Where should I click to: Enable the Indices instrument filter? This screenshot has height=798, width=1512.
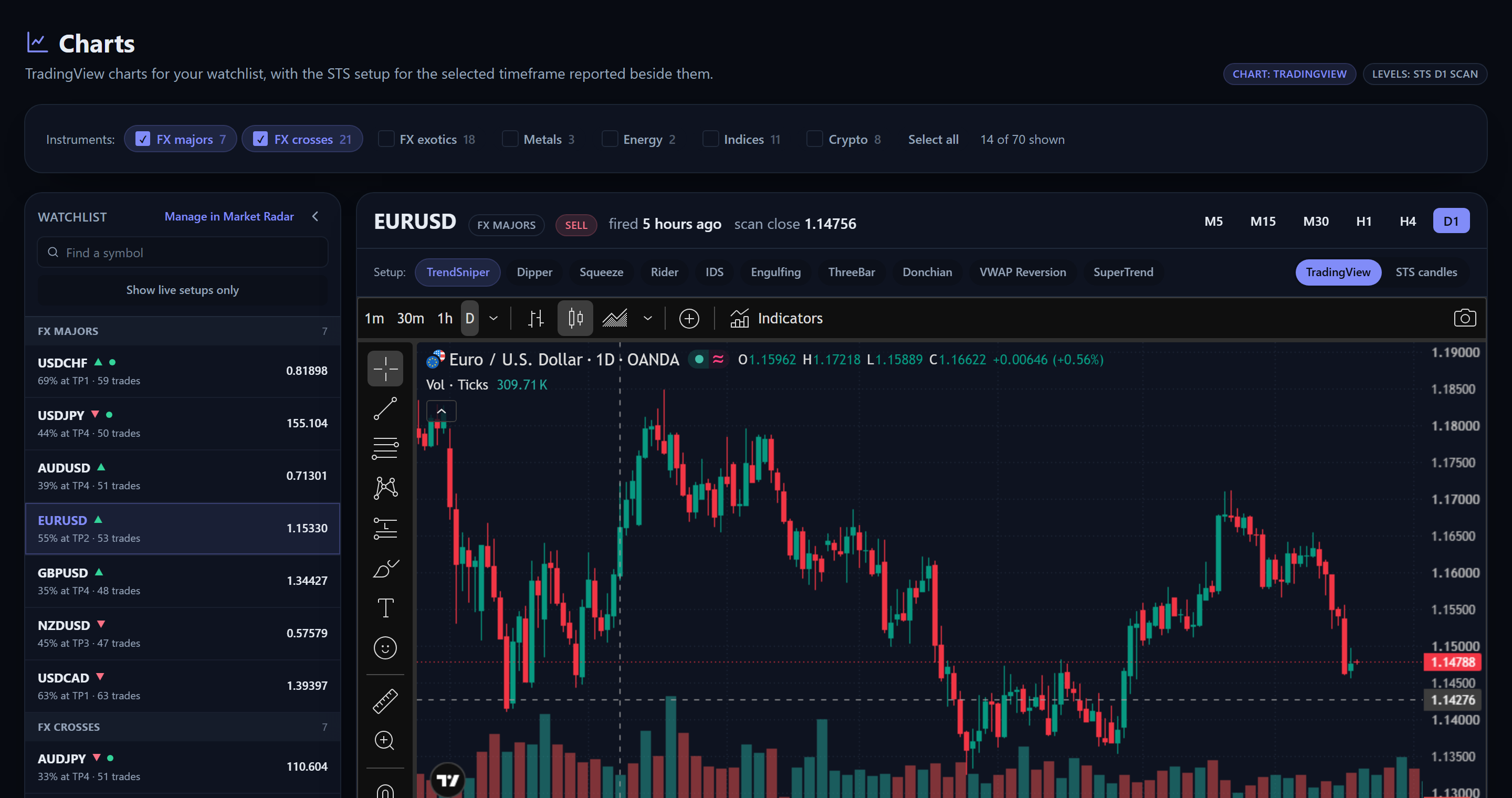[742, 139]
